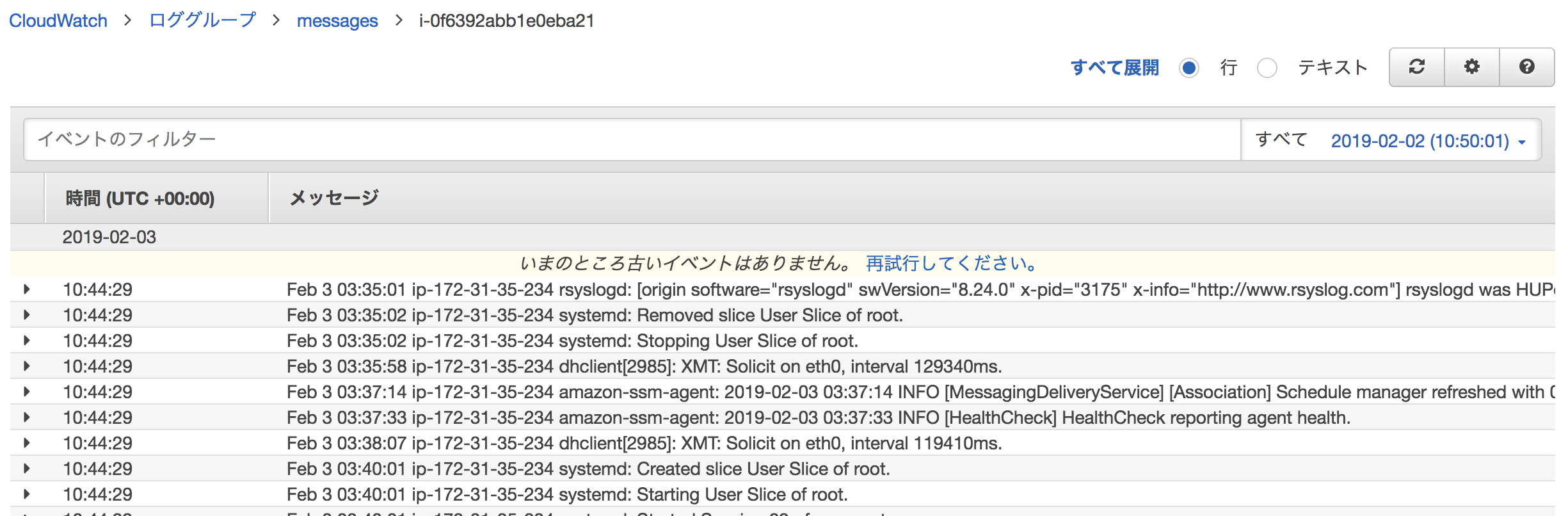Expand the dhclient interval 119410ms row
This screenshot has width=1568, height=516.
(x=27, y=443)
